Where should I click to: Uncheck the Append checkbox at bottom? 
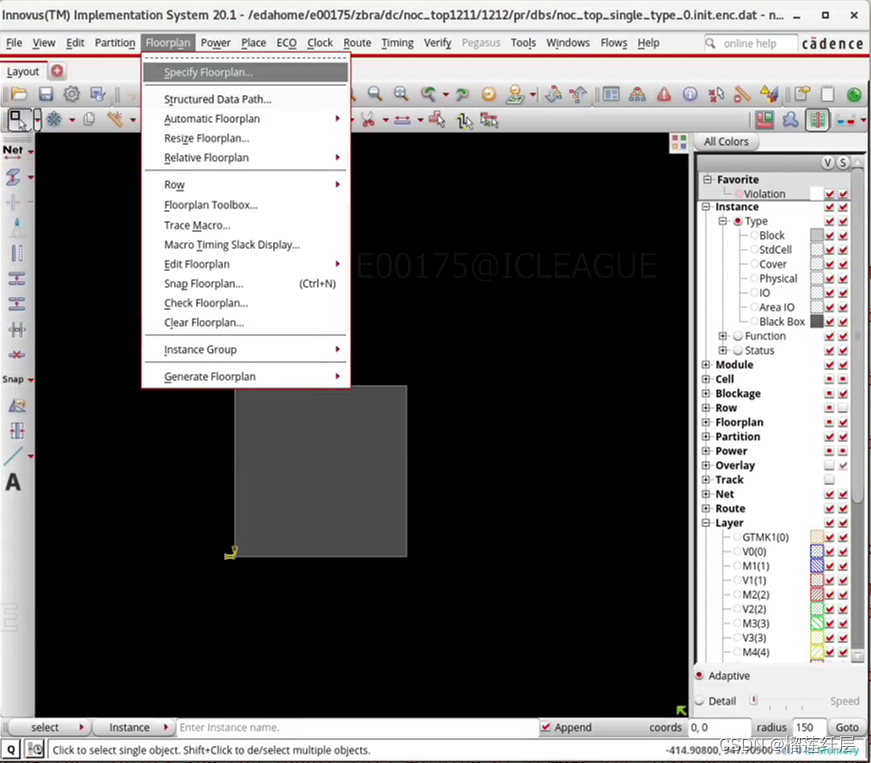click(547, 727)
